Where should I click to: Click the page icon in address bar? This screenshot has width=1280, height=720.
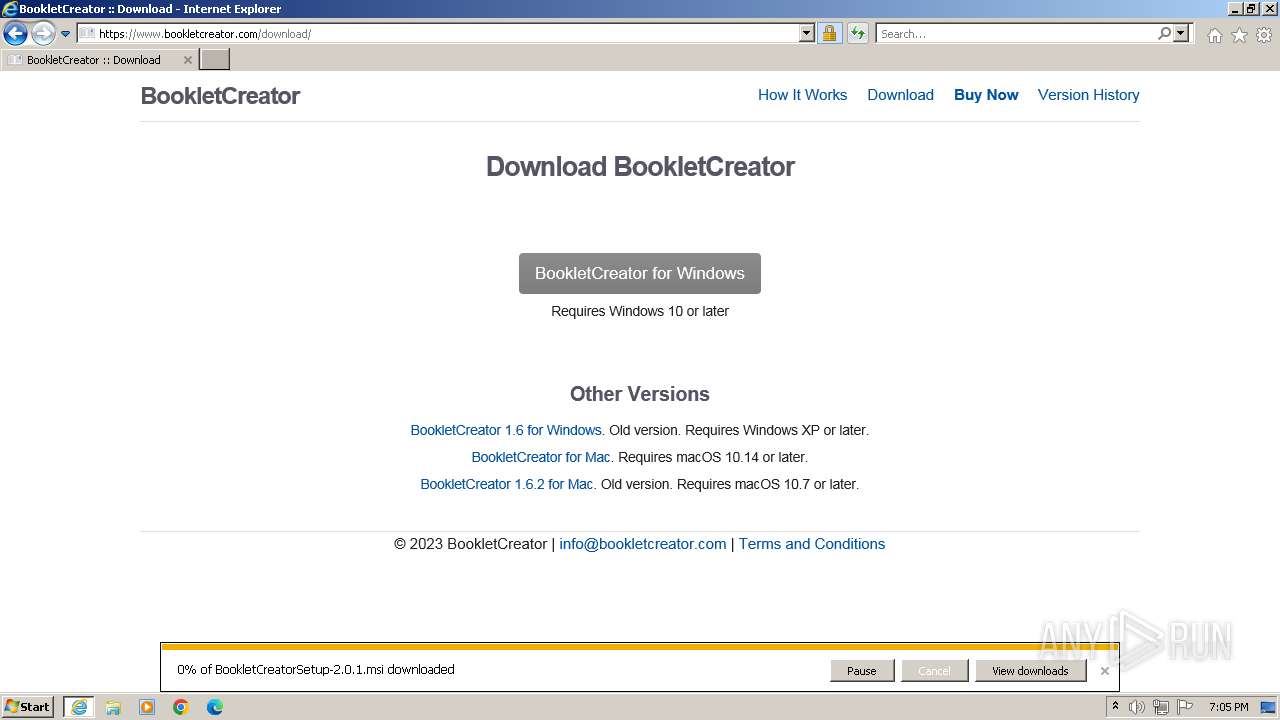point(87,33)
